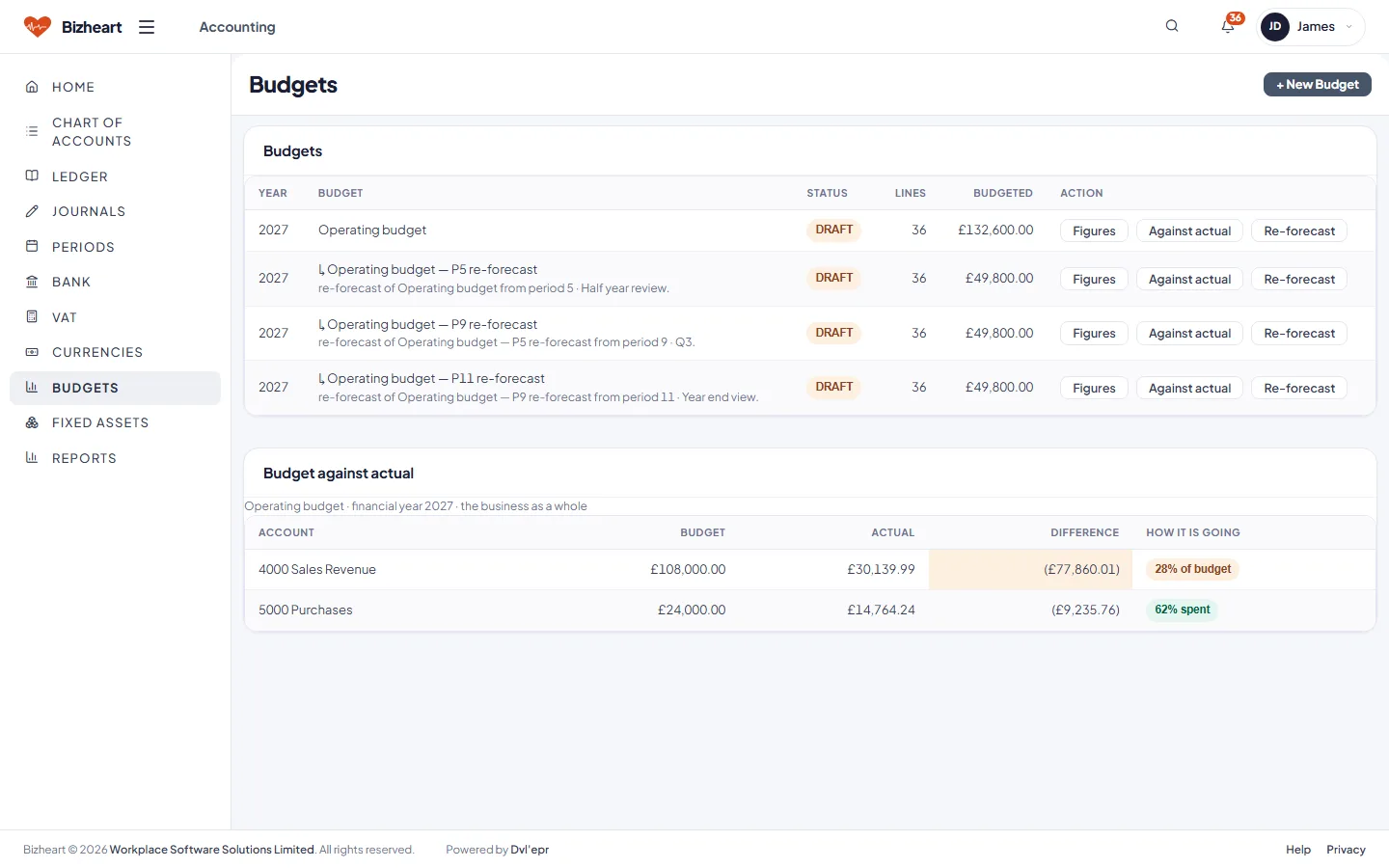Screen dimensions: 1389x868
Task: Click the 28% of budget badge
Action: tap(1192, 569)
